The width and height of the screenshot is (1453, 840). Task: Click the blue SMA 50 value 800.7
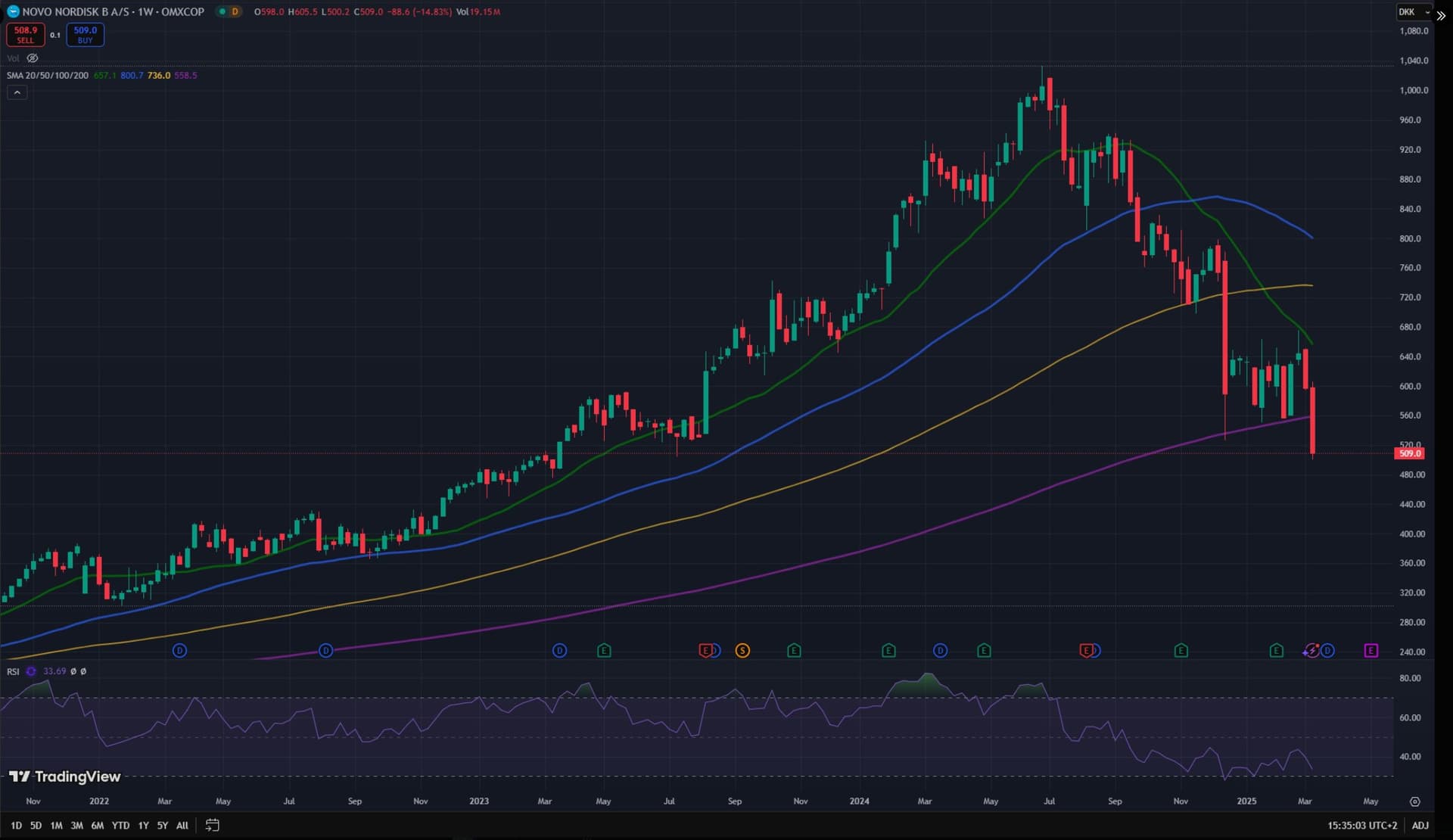(132, 76)
